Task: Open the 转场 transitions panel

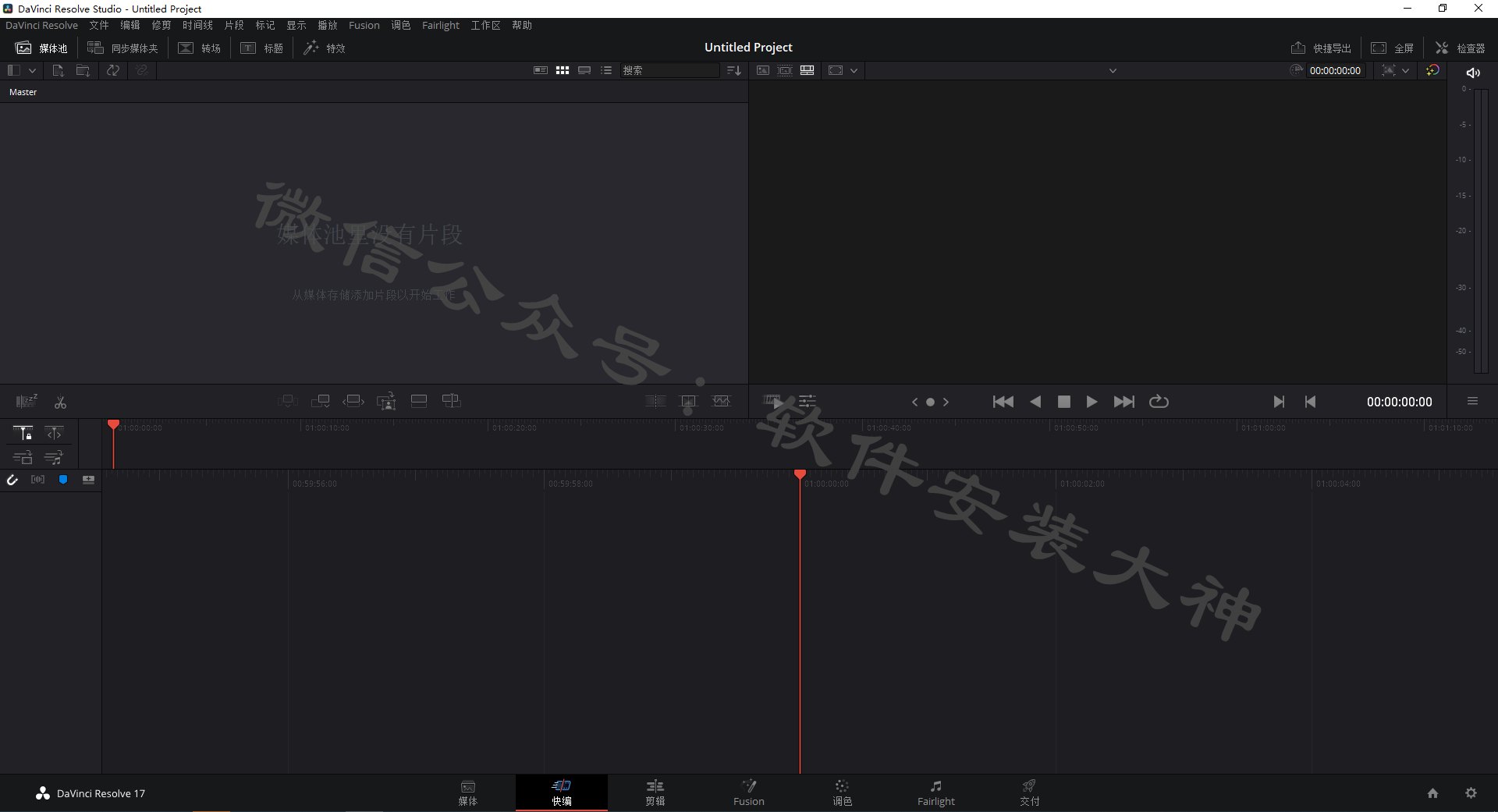Action: pos(199,48)
